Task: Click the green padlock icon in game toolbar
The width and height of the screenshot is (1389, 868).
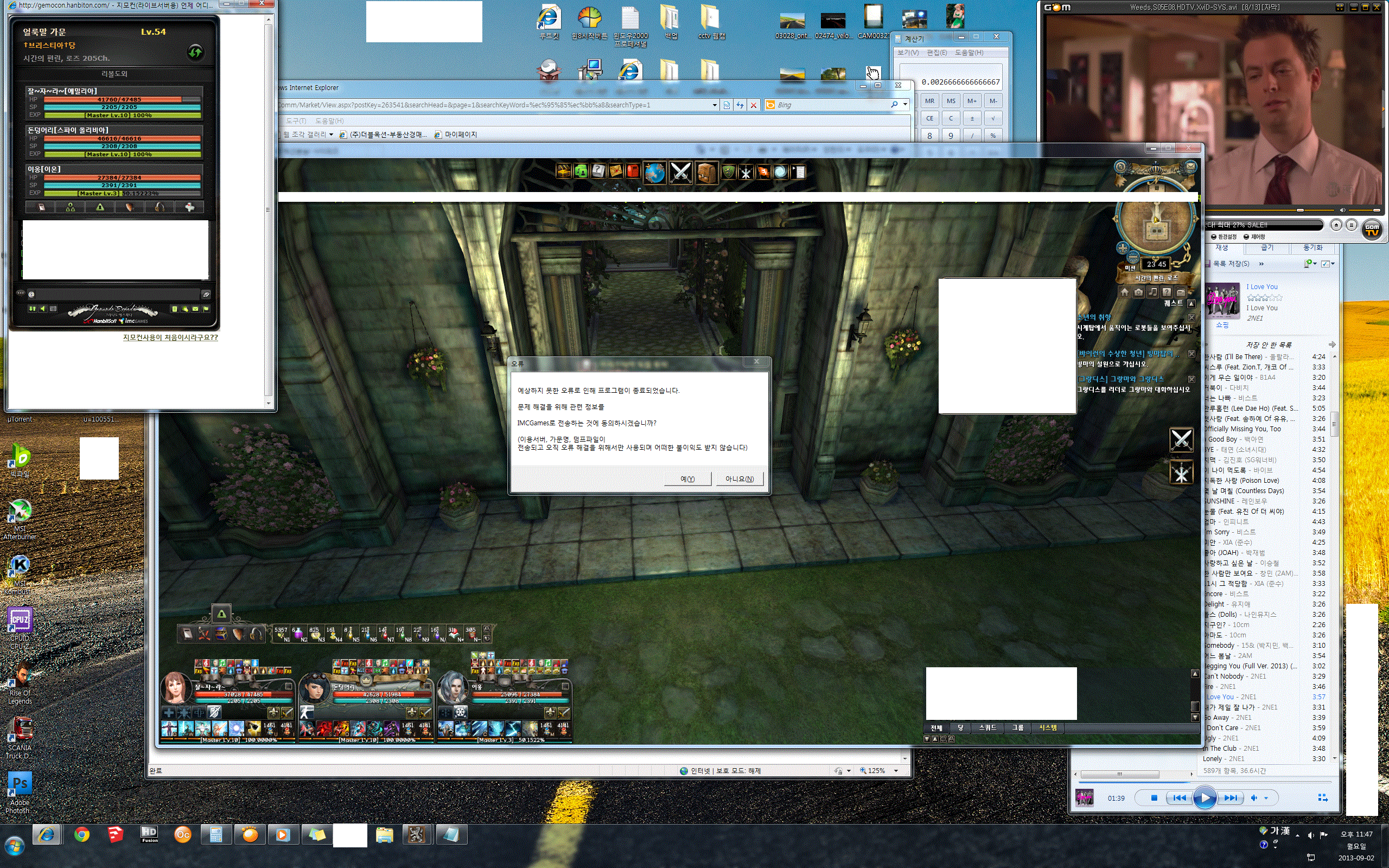Action: click(x=580, y=171)
